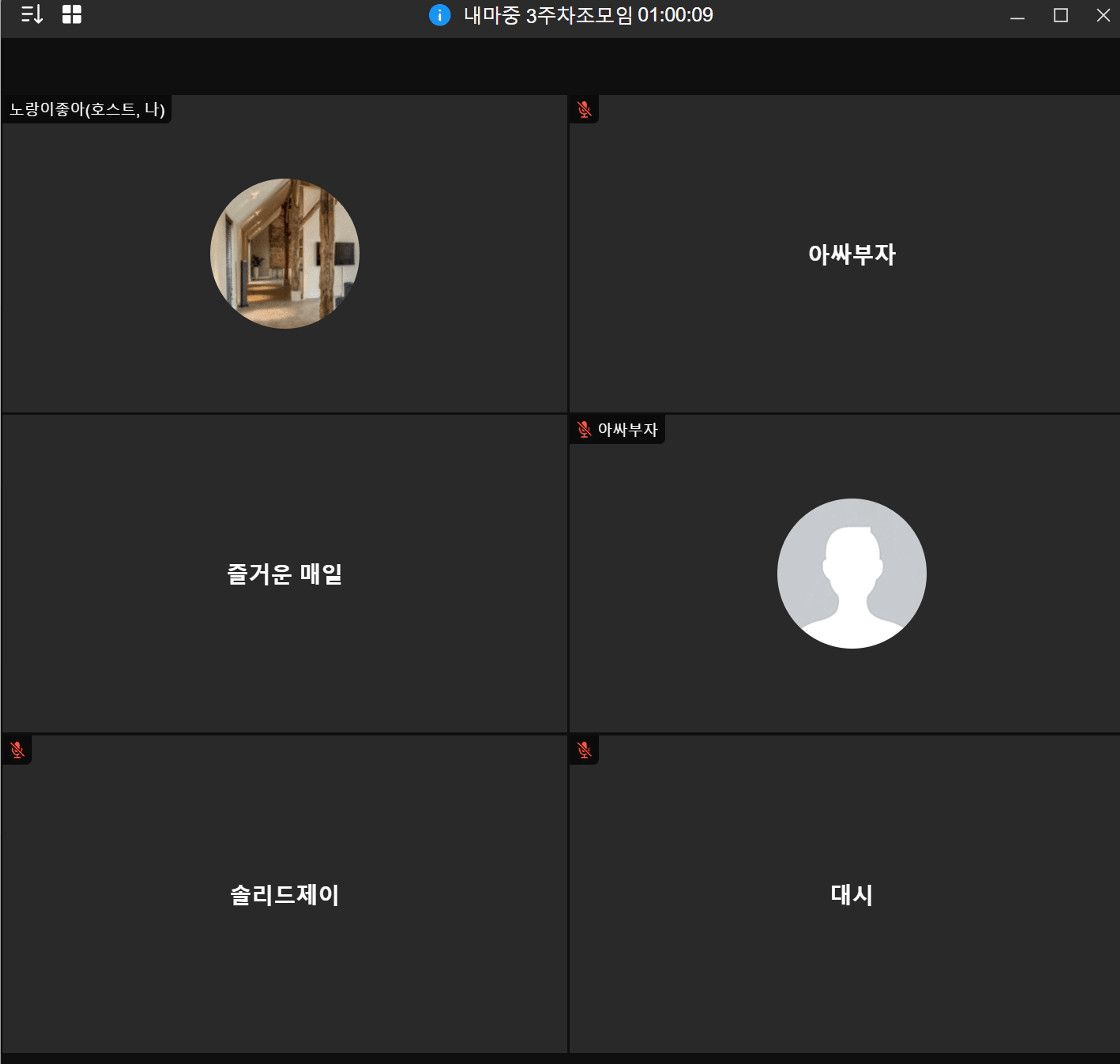The width and height of the screenshot is (1120, 1064).
Task: Click the participant sort order icon
Action: click(32, 14)
